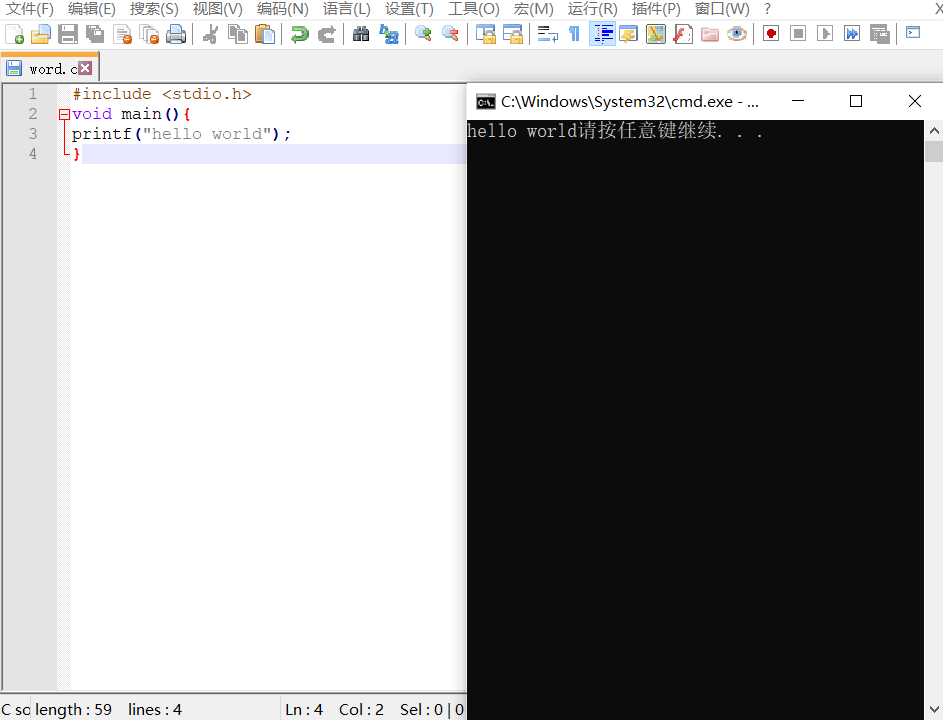Open the 编辑(E) menu
This screenshot has height=720, width=943.
coord(91,9)
